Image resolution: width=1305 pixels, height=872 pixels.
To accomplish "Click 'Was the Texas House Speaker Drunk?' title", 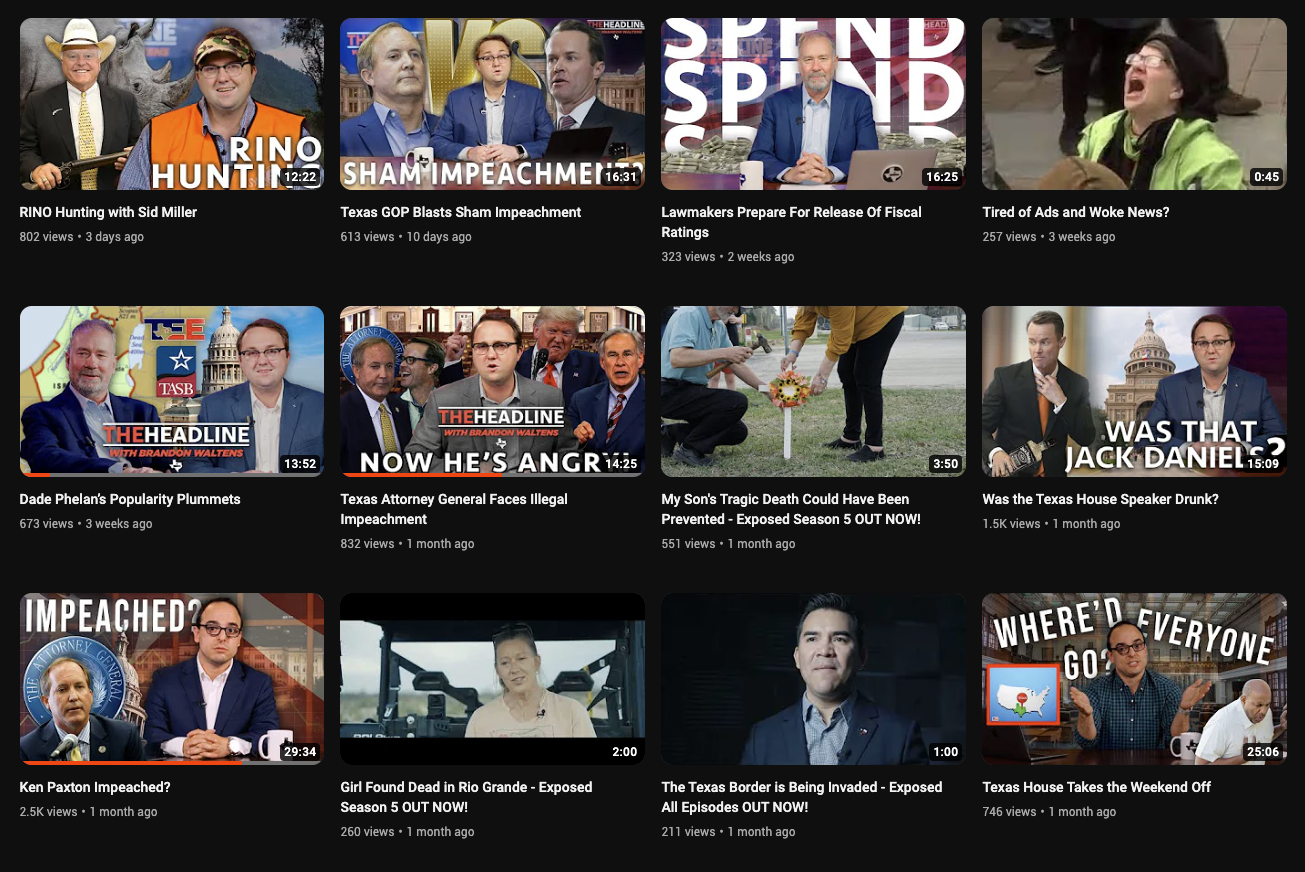I will click(1100, 499).
